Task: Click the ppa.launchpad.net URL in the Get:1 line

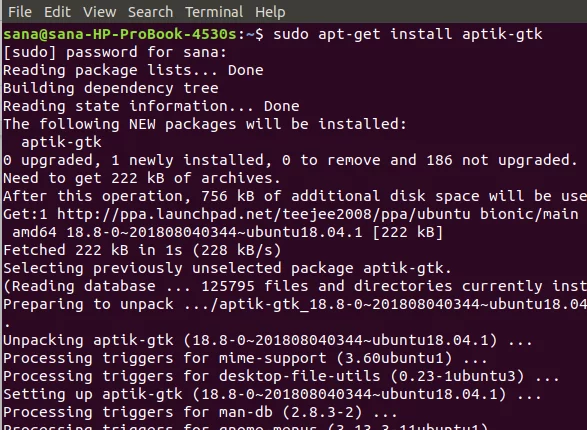Action: [x=264, y=214]
